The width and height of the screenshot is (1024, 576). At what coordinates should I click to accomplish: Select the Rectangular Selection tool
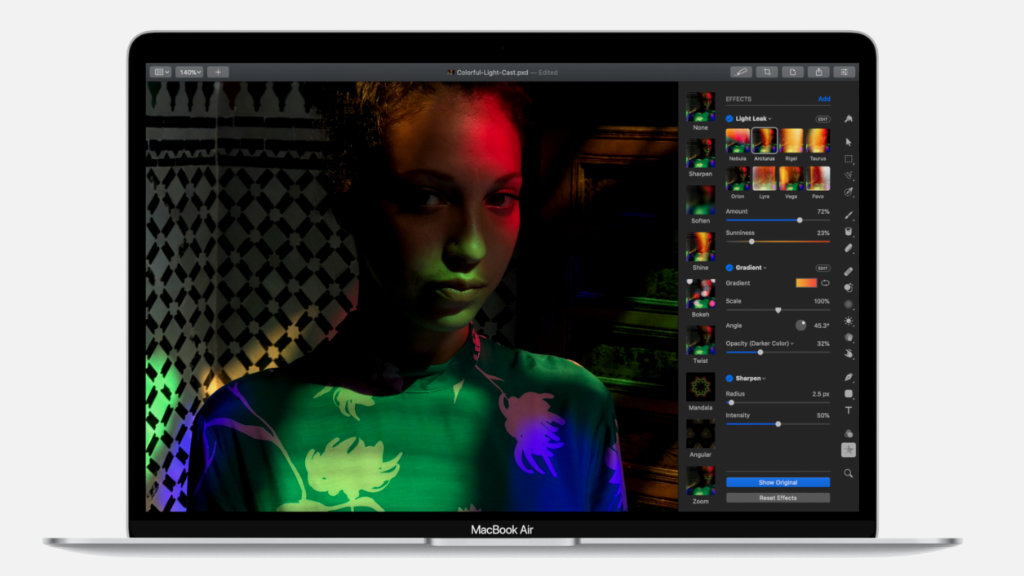point(848,159)
